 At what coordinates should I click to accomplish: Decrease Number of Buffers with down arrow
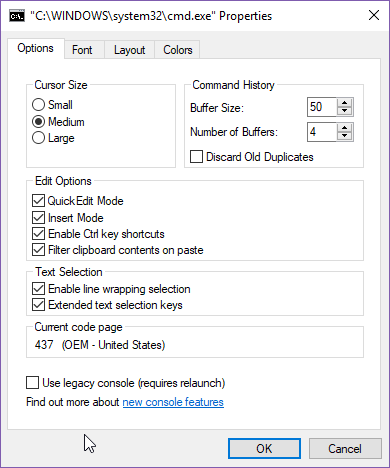[345, 136]
